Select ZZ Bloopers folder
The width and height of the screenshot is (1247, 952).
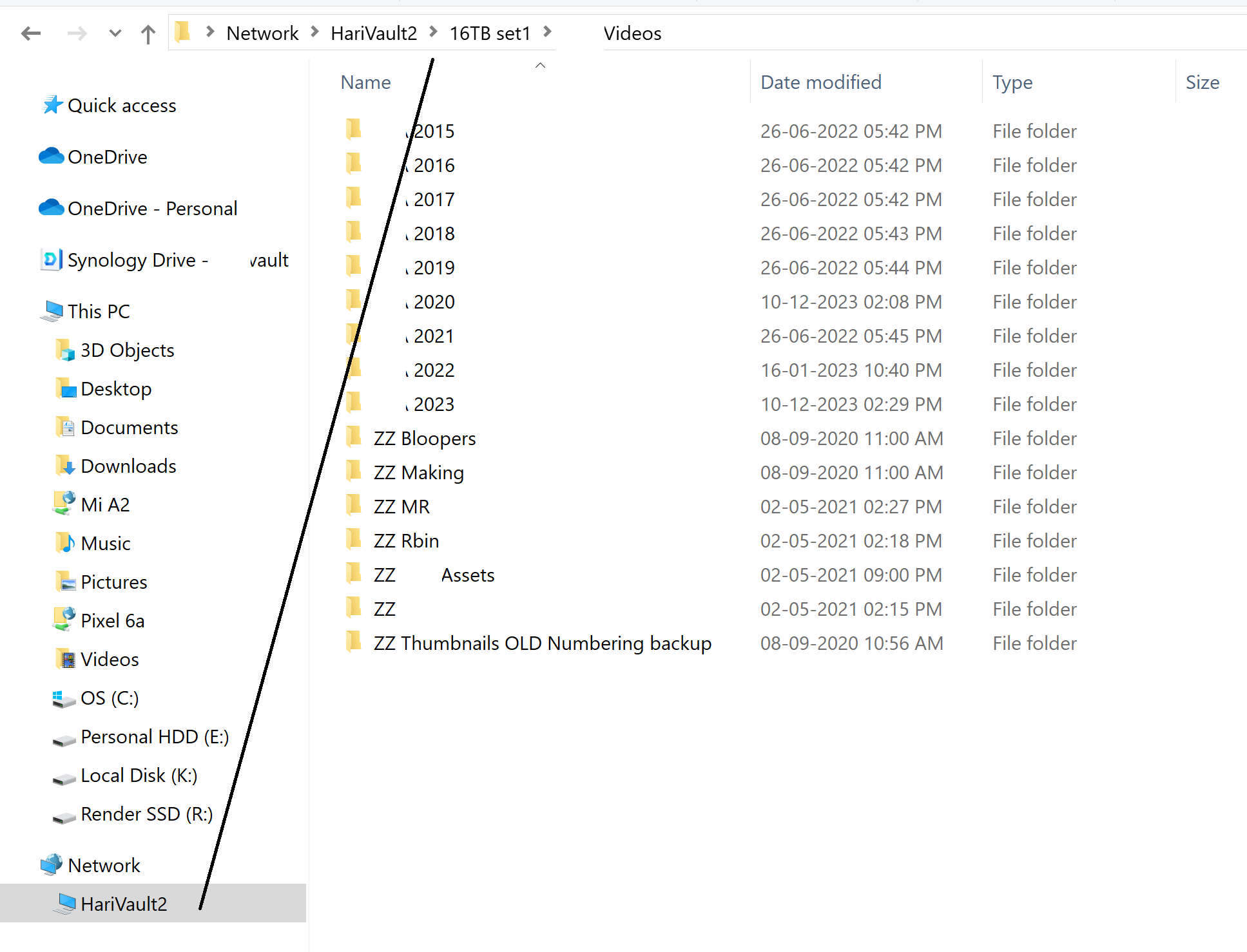pyautogui.click(x=424, y=438)
